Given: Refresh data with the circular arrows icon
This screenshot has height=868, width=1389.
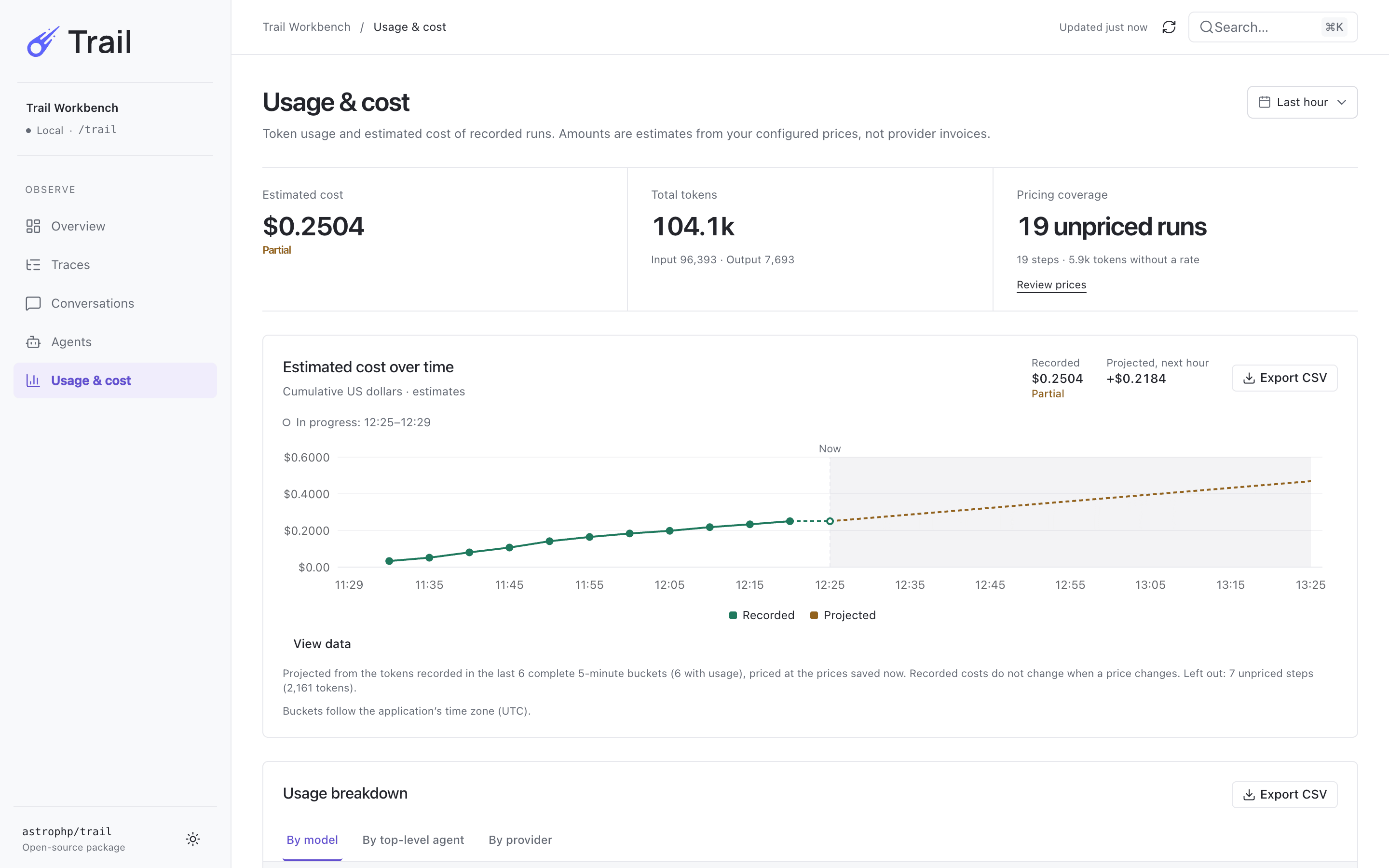Looking at the screenshot, I should [x=1169, y=27].
